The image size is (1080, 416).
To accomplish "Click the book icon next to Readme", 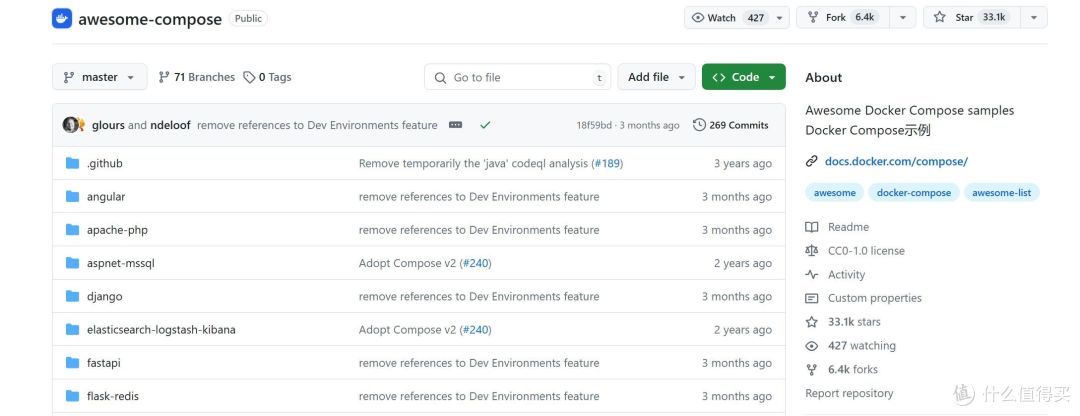I will coord(812,227).
